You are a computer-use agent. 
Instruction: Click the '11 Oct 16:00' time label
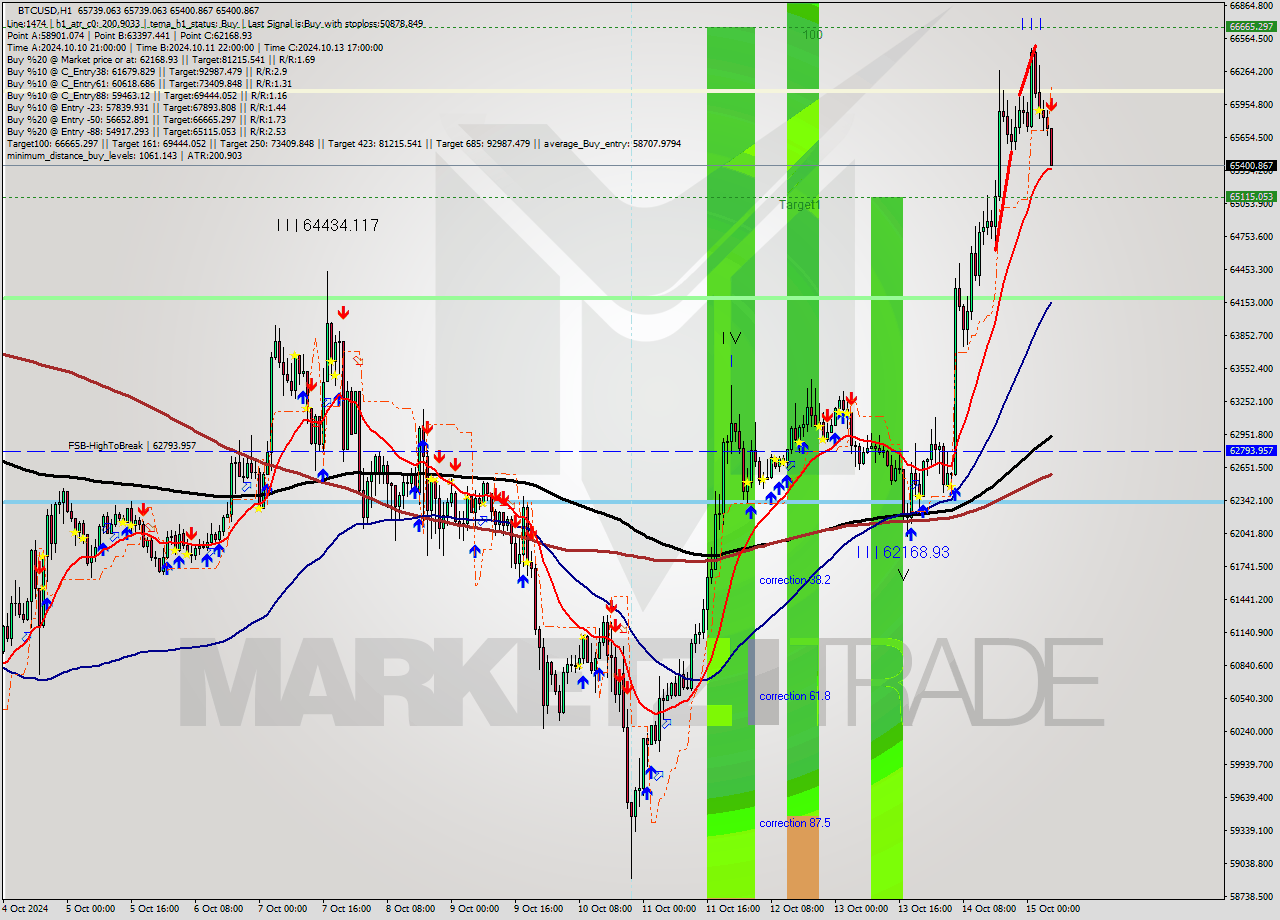coord(732,909)
